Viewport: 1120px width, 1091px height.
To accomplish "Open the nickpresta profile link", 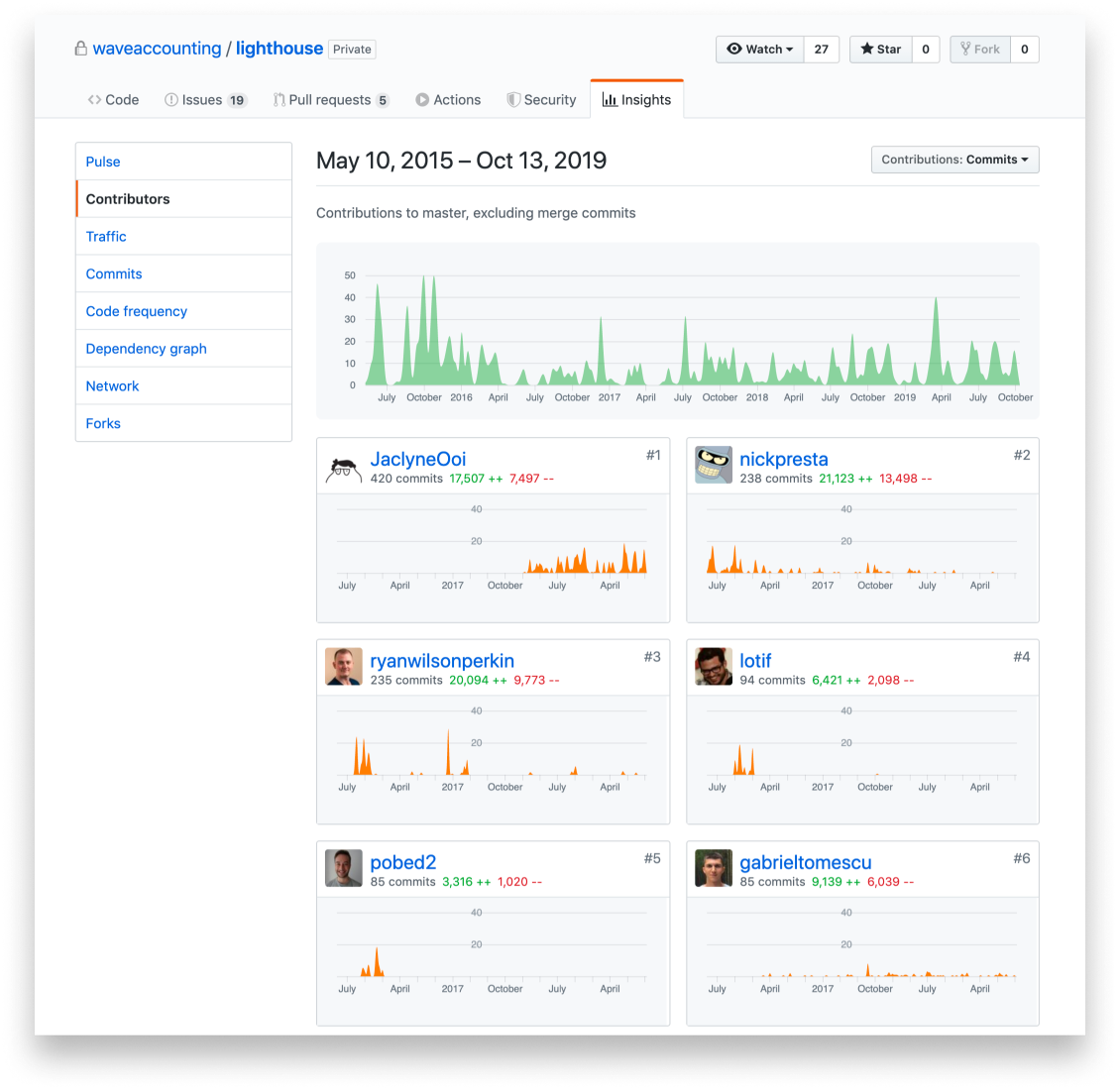I will (784, 459).
